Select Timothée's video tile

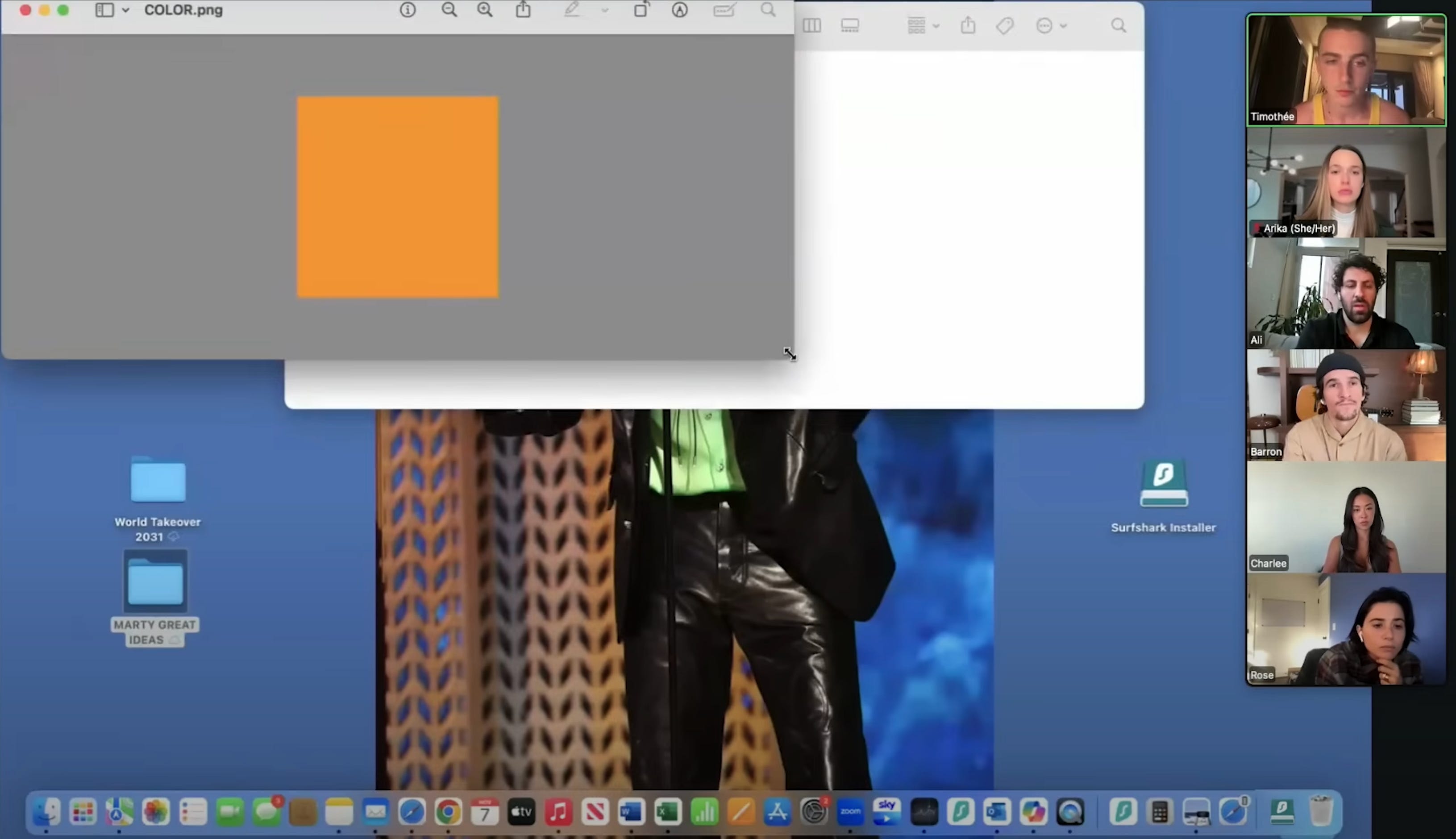point(1345,69)
